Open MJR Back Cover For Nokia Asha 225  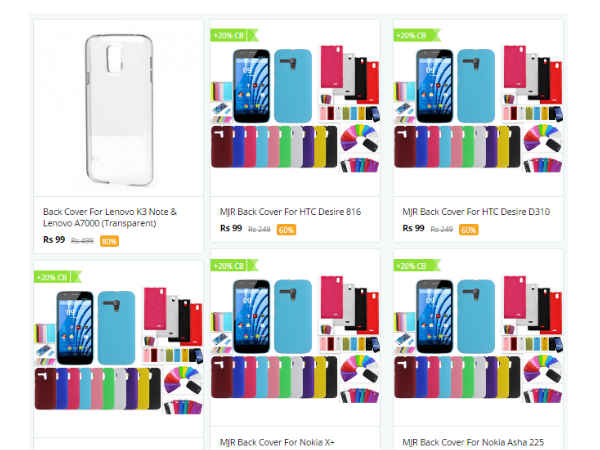[473, 442]
